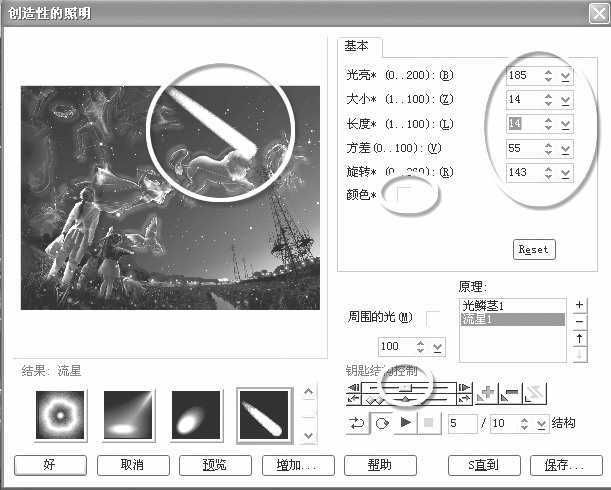Click the plus button beside 原理 list
This screenshot has width=611, height=490.
tap(580, 304)
